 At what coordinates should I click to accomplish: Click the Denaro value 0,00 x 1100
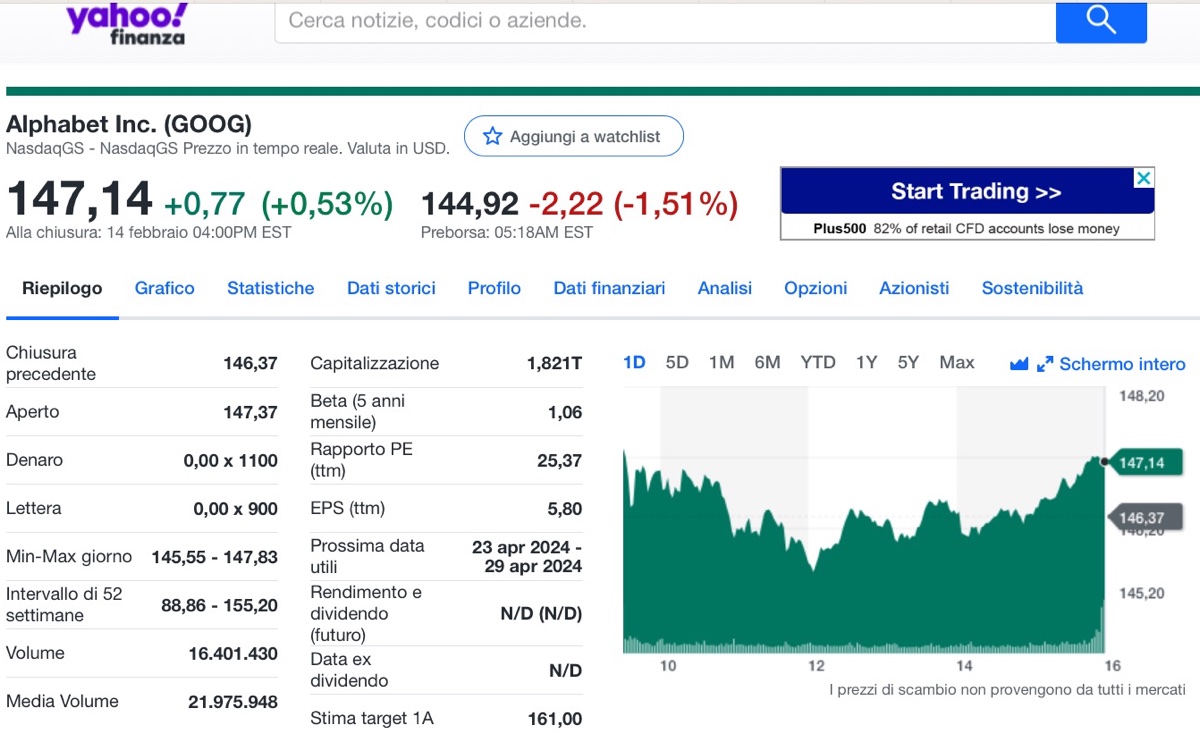pyautogui.click(x=231, y=461)
